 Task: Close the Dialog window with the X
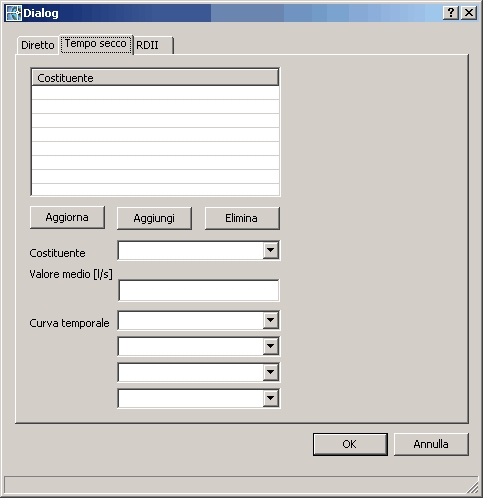click(x=469, y=13)
